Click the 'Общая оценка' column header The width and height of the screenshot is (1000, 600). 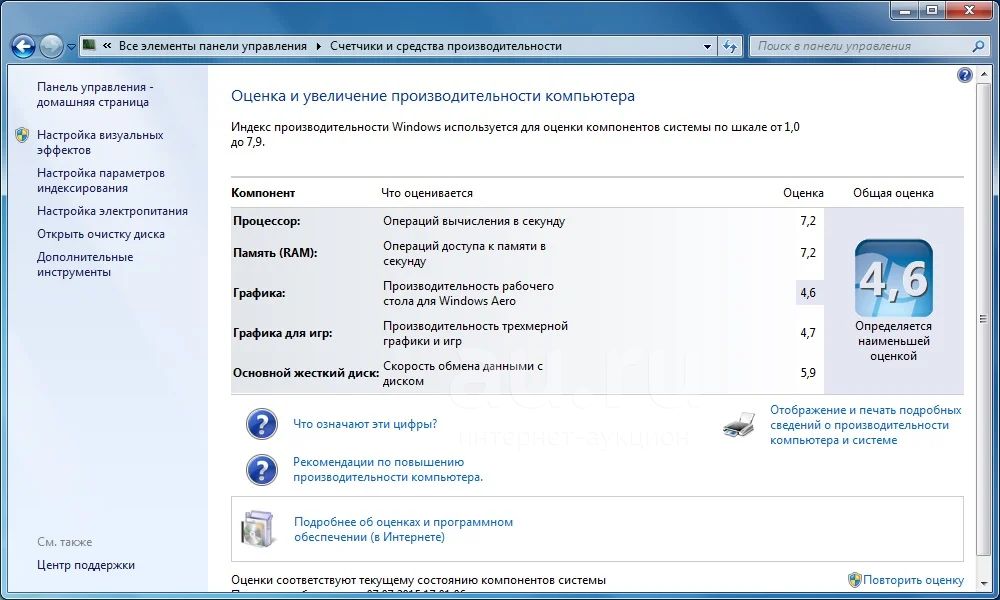point(893,193)
